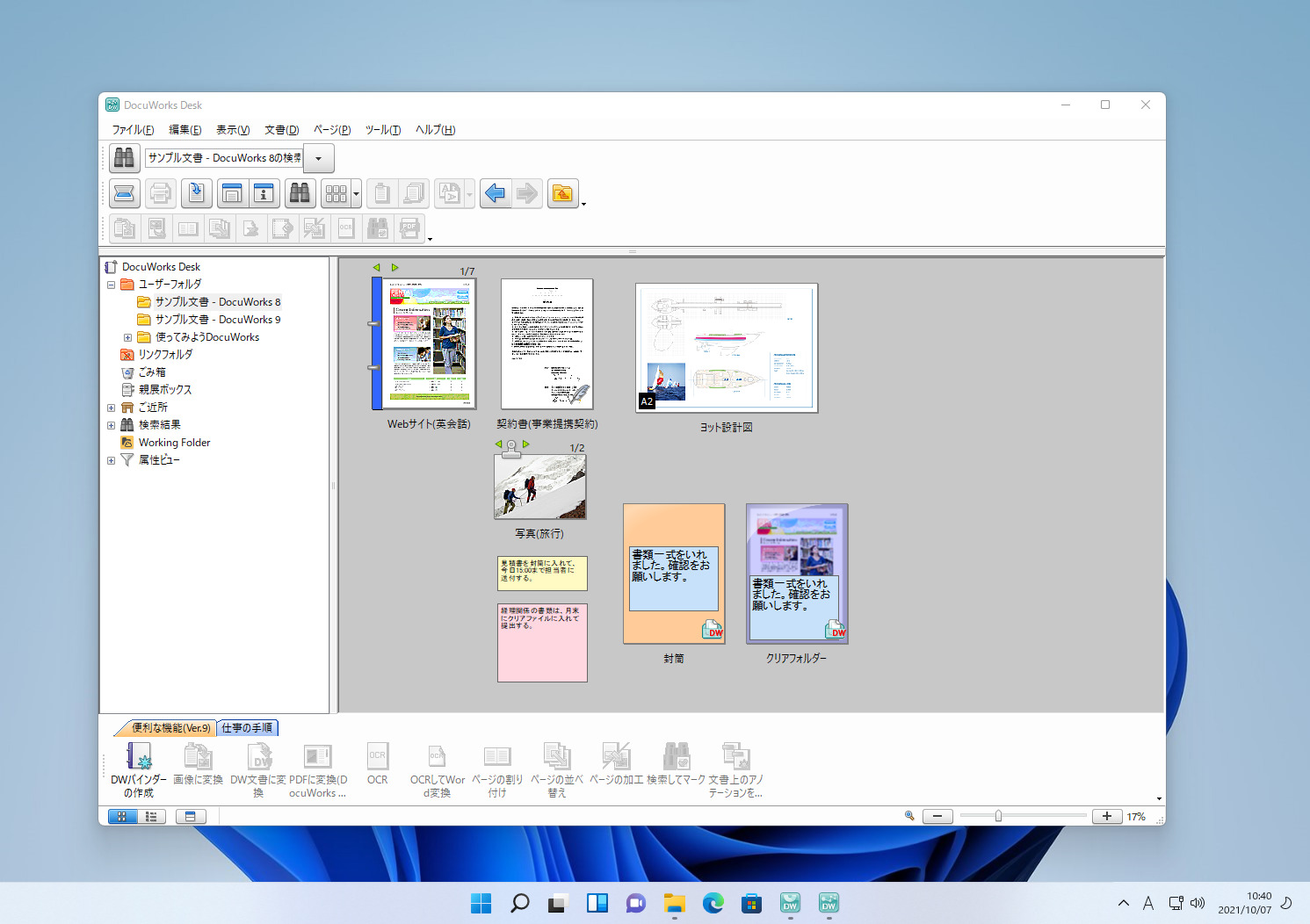Enable thumbnail view mode
The height and width of the screenshot is (924, 1310).
[122, 816]
